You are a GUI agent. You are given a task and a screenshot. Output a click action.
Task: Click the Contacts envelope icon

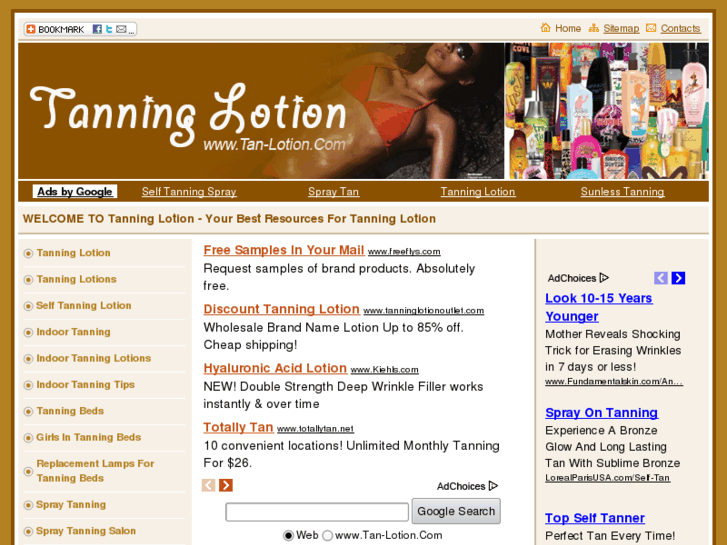coord(651,28)
